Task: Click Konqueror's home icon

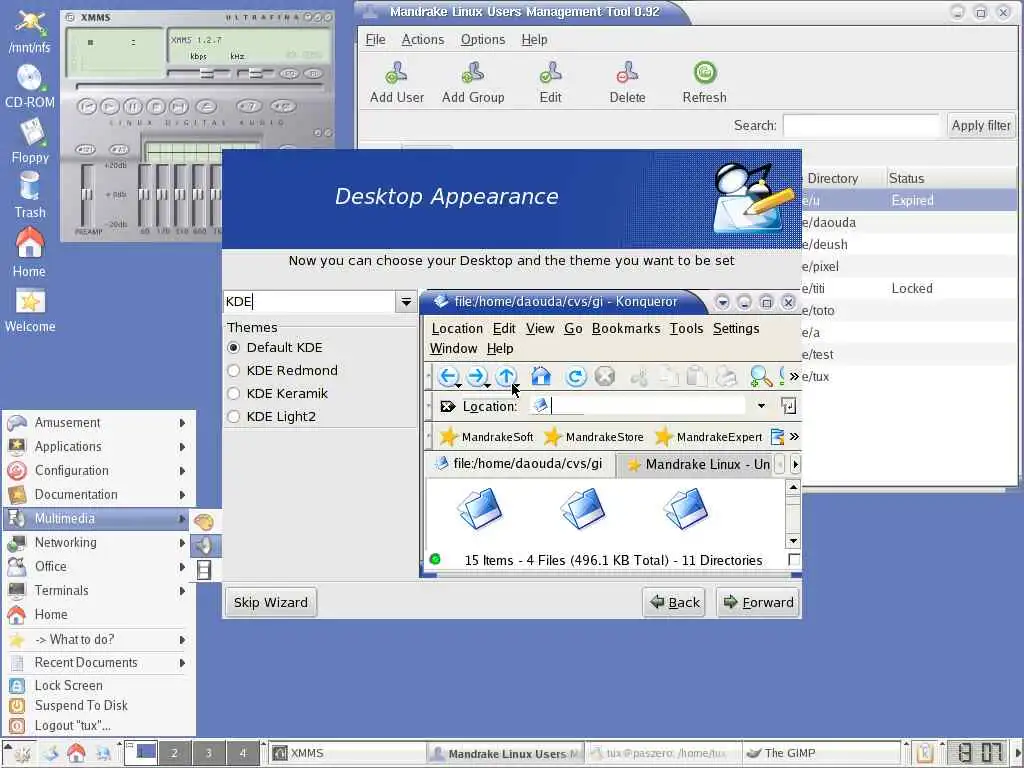Action: [541, 376]
